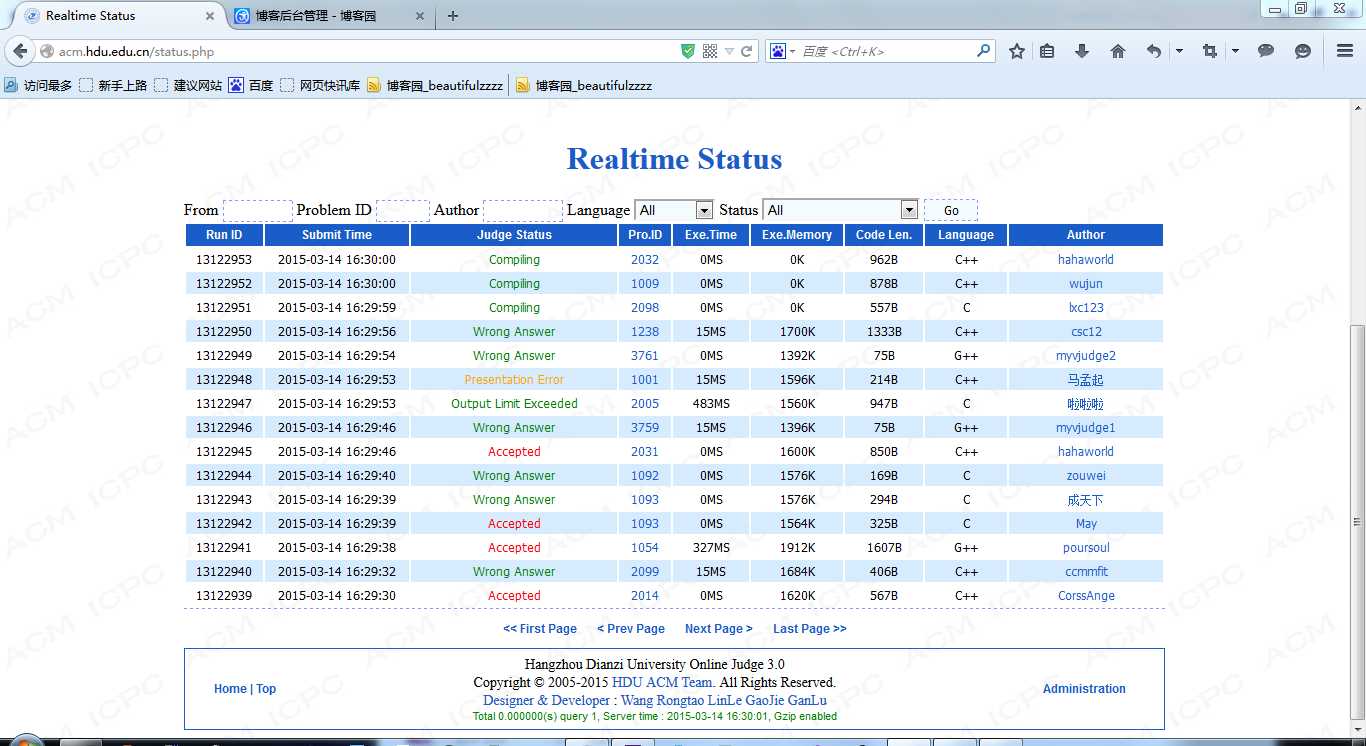Click the green shield security icon
Screen dimensions: 1366x746
688,51
